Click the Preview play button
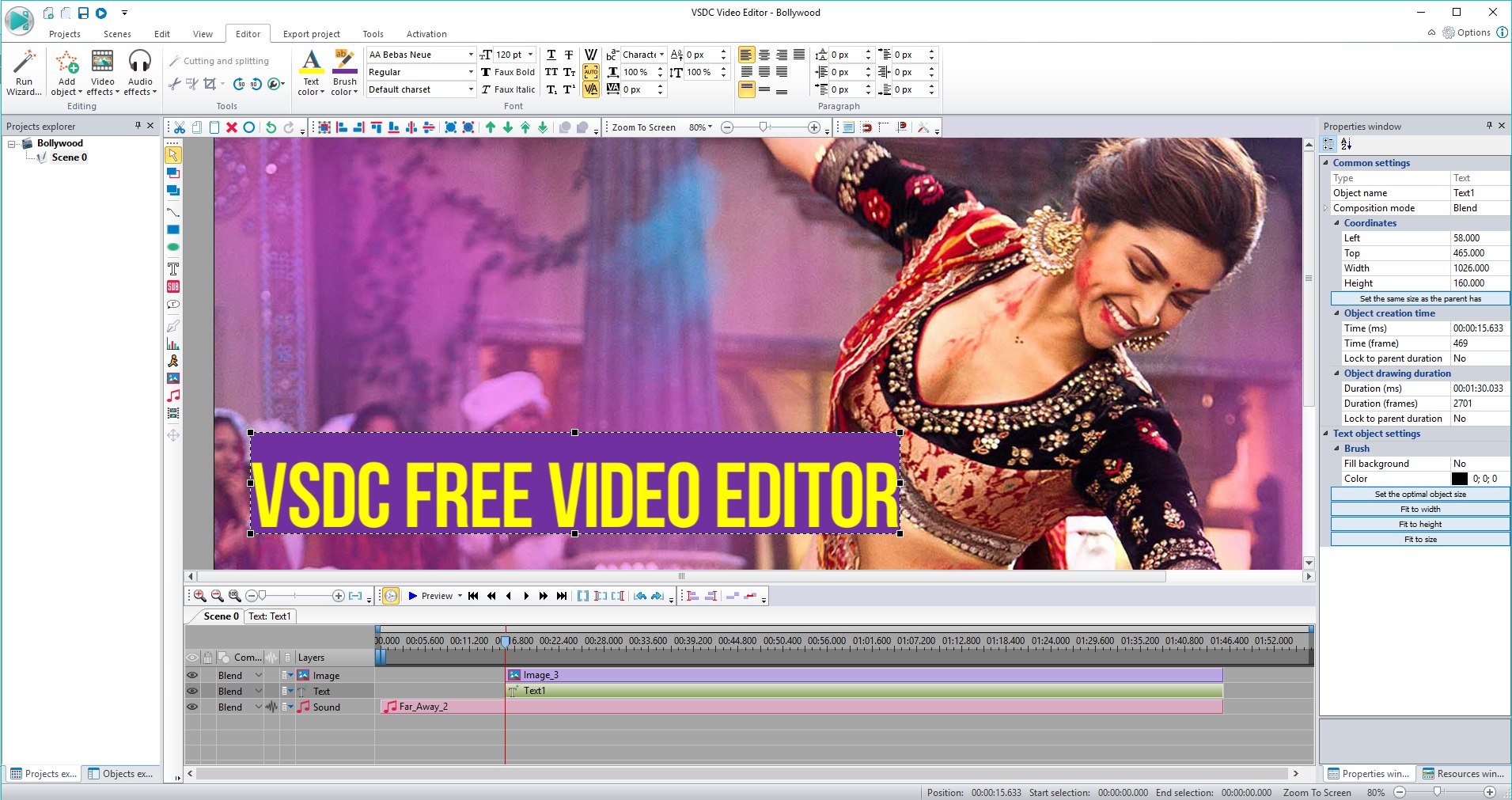 pyautogui.click(x=430, y=596)
